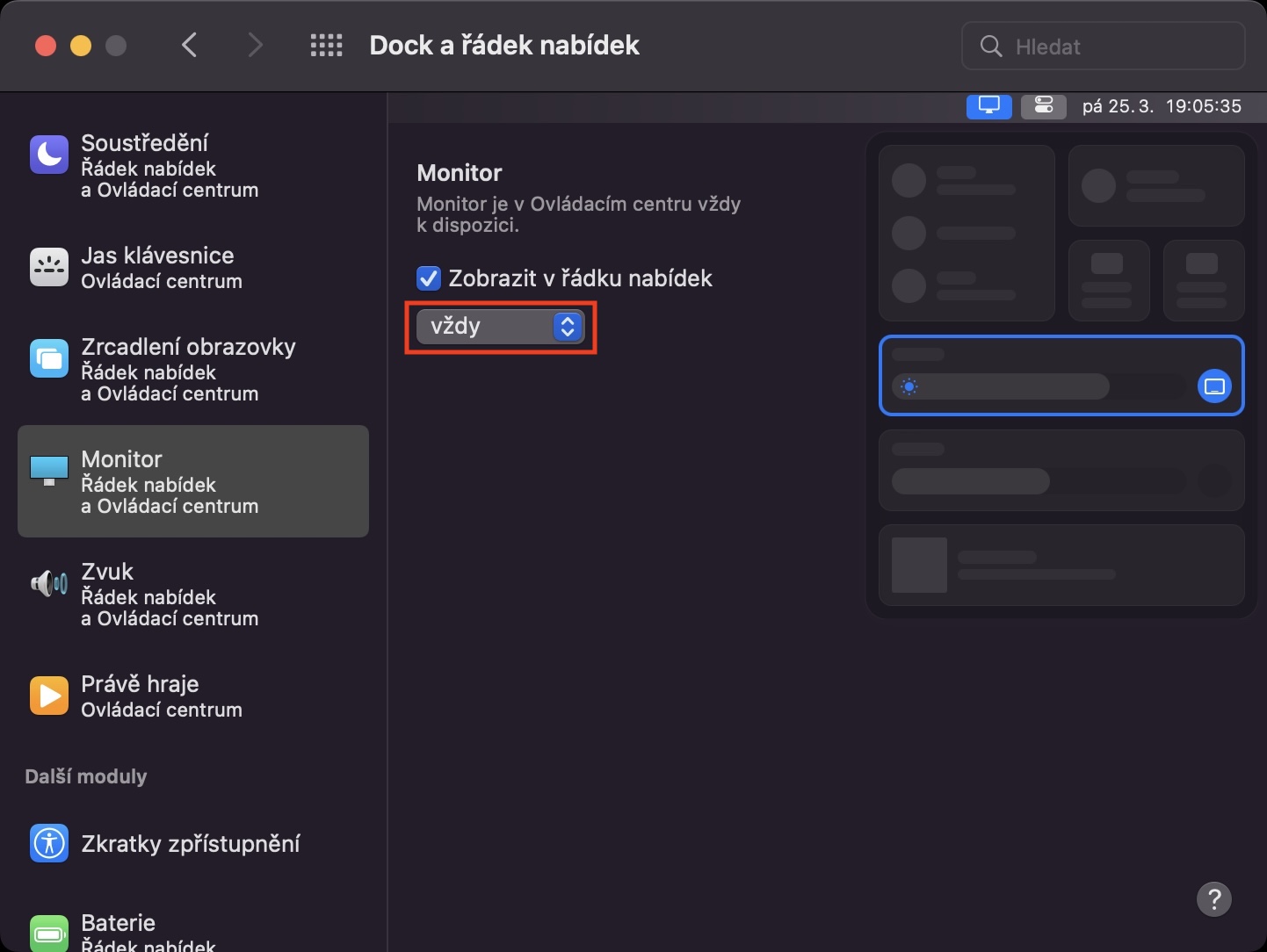Screen dimensions: 1267x952
Task: Click the Zrcadlení obrazovky mirroring icon
Action: pos(48,358)
